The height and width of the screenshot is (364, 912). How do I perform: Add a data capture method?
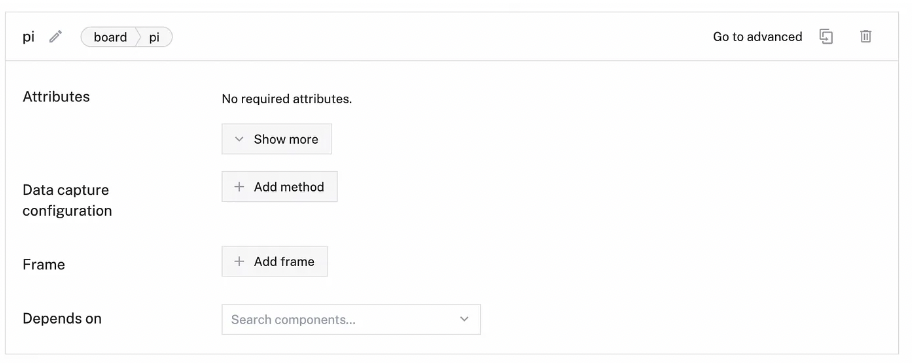point(280,187)
